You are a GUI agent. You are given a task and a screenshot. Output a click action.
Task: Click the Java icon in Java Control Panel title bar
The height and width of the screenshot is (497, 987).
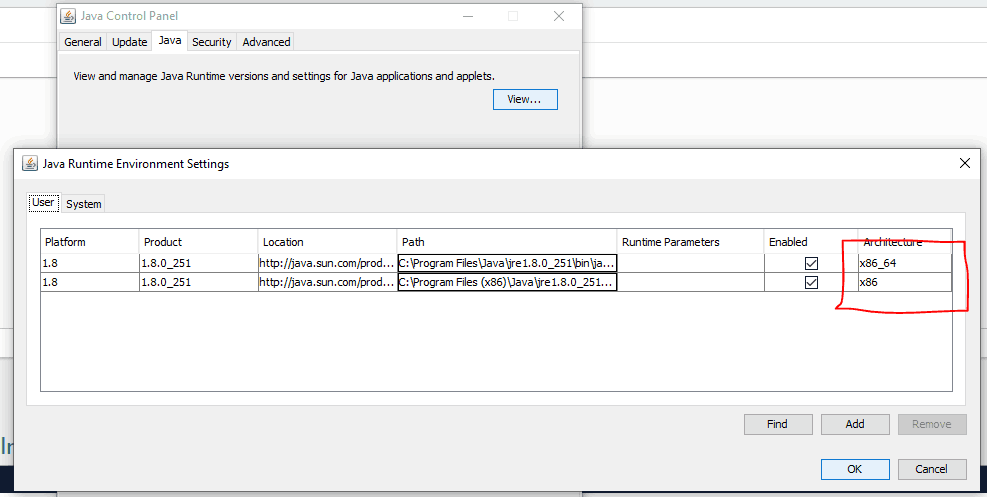[x=68, y=16]
